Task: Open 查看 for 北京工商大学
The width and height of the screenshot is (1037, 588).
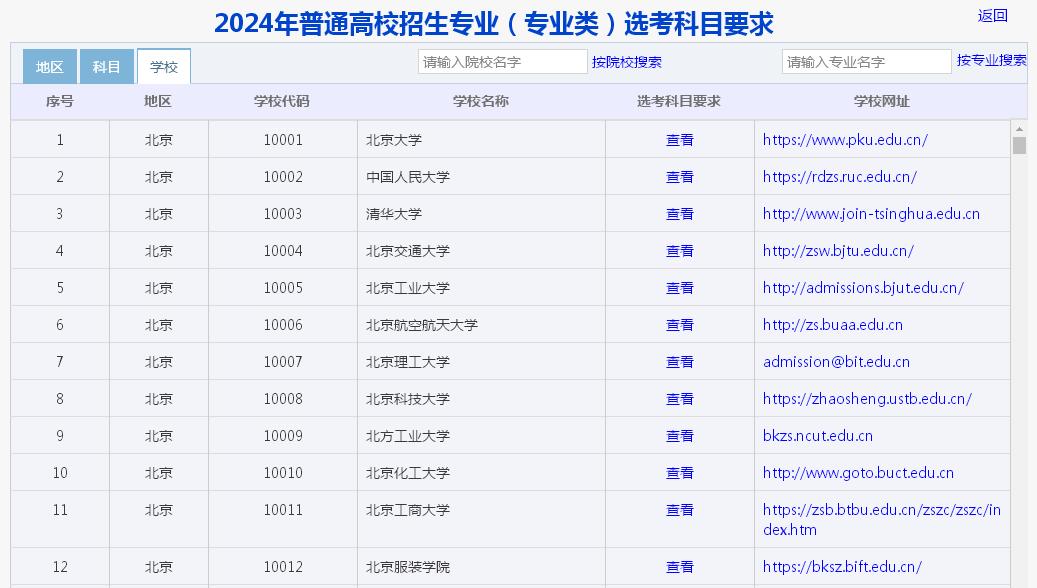Action: pos(679,510)
